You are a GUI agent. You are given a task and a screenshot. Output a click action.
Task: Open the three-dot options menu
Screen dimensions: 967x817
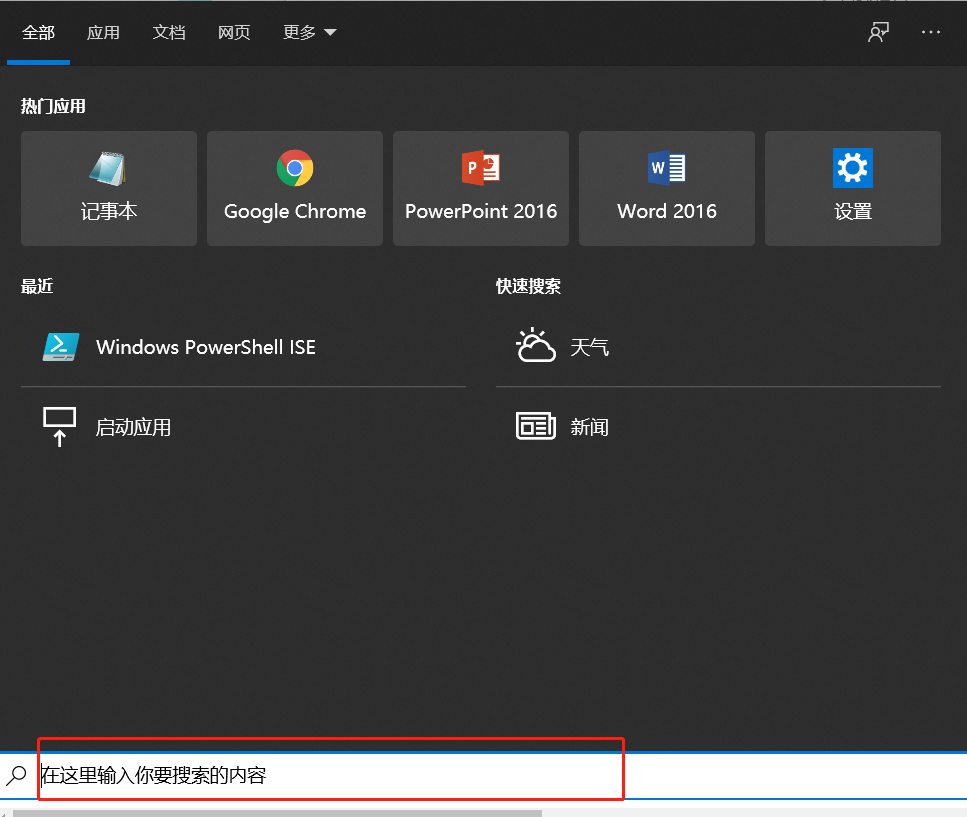(x=931, y=32)
